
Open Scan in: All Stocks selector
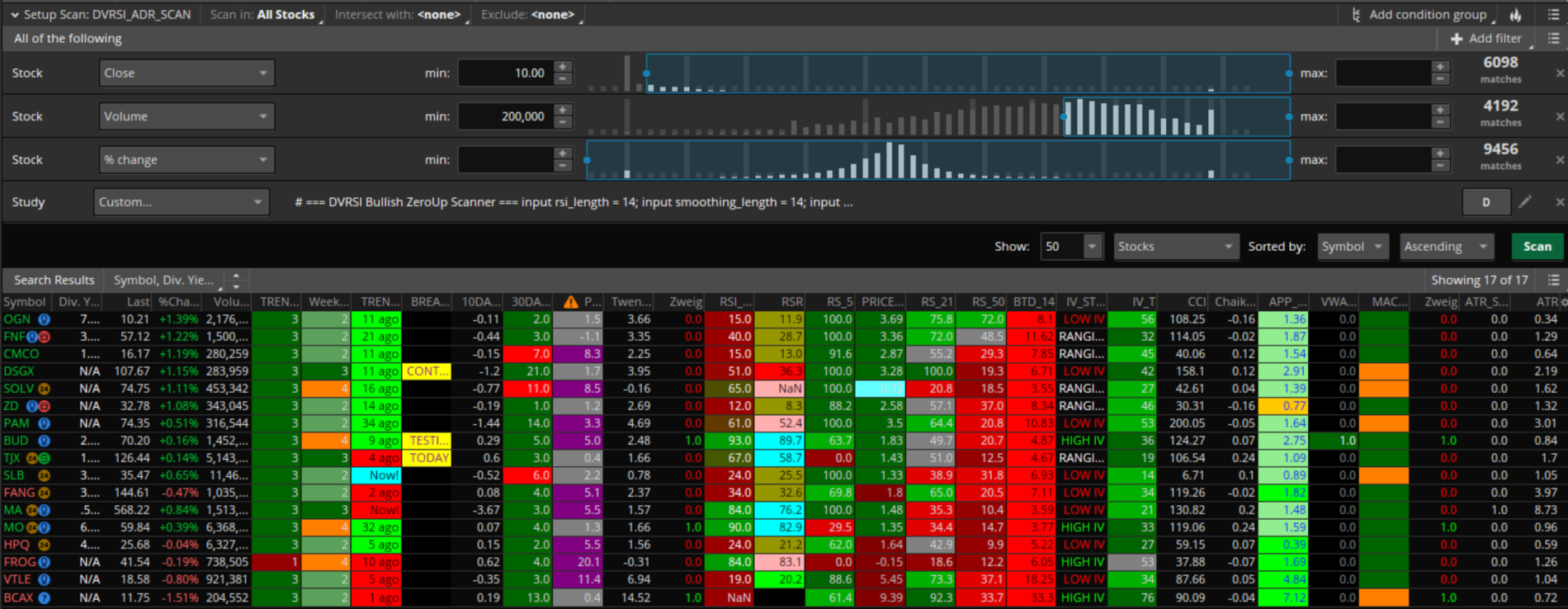tap(262, 15)
